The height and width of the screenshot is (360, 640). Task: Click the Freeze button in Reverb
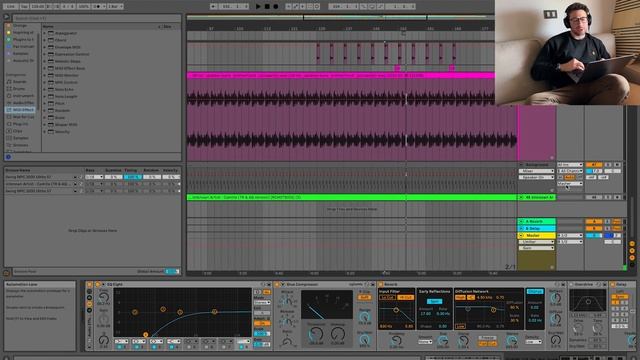tap(487, 338)
